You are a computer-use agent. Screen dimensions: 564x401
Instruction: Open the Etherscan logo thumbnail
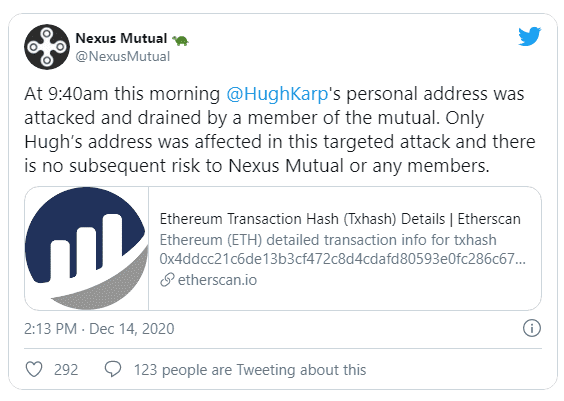pos(87,248)
